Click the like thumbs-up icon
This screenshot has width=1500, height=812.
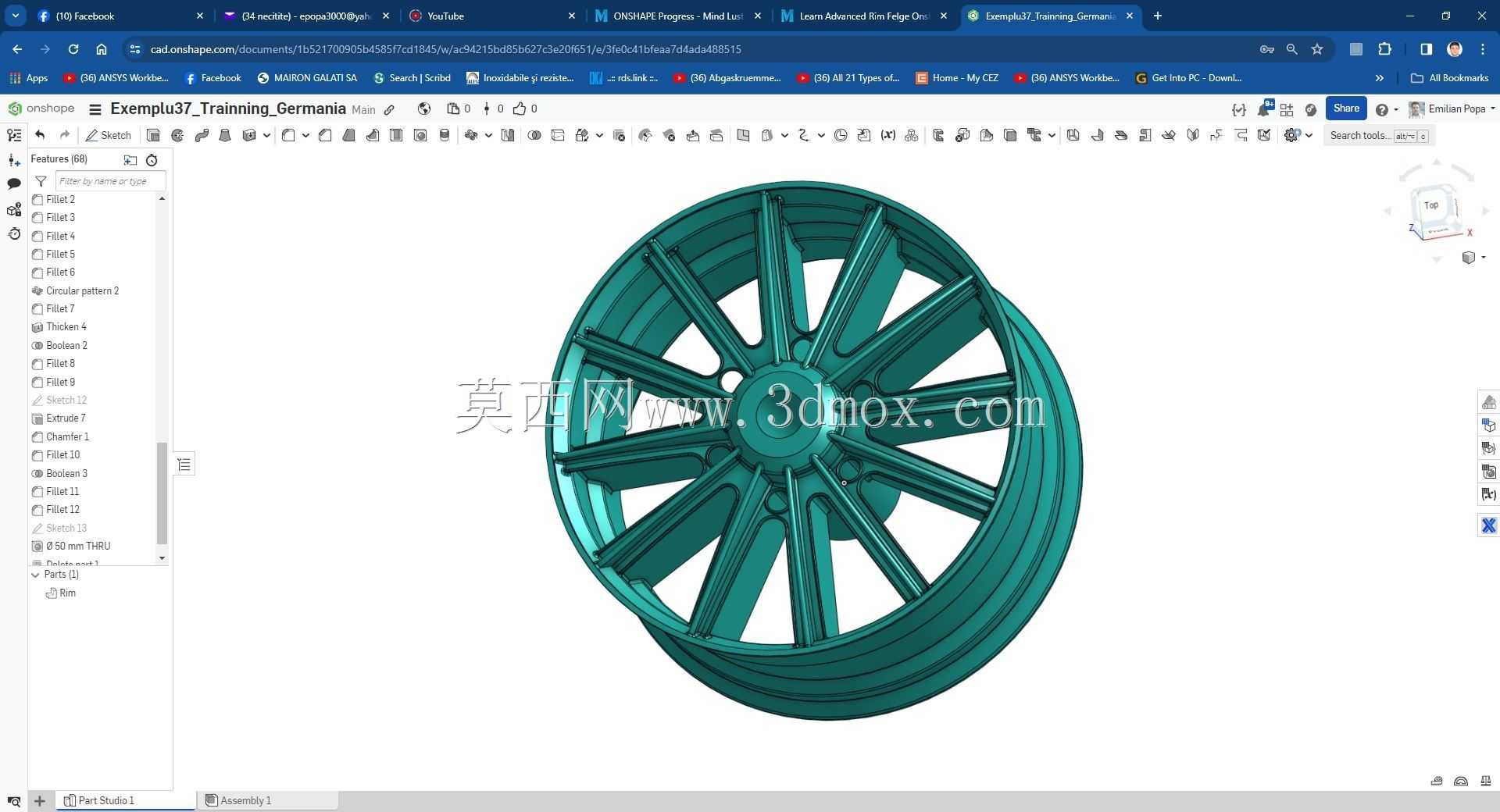pos(520,109)
